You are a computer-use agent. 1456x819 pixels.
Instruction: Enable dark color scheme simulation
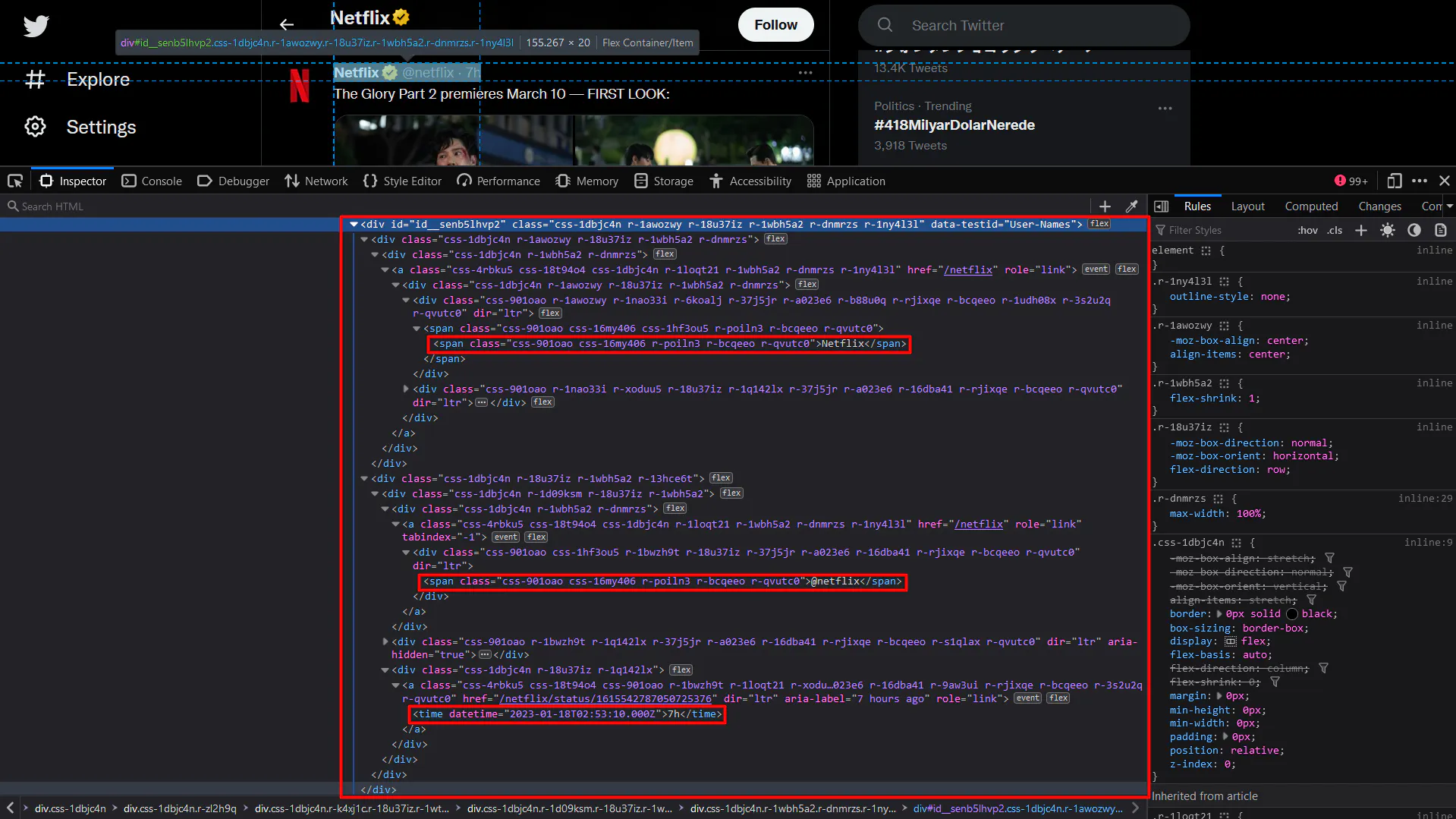(x=1414, y=230)
